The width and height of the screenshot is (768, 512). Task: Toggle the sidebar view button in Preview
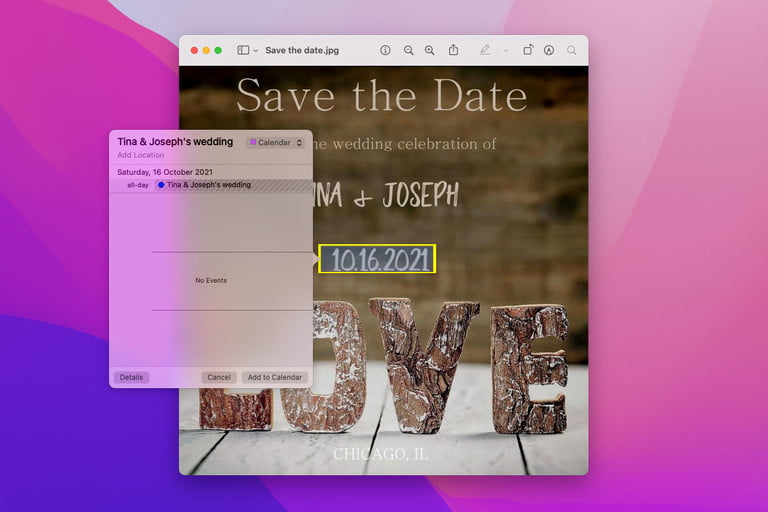click(x=243, y=50)
